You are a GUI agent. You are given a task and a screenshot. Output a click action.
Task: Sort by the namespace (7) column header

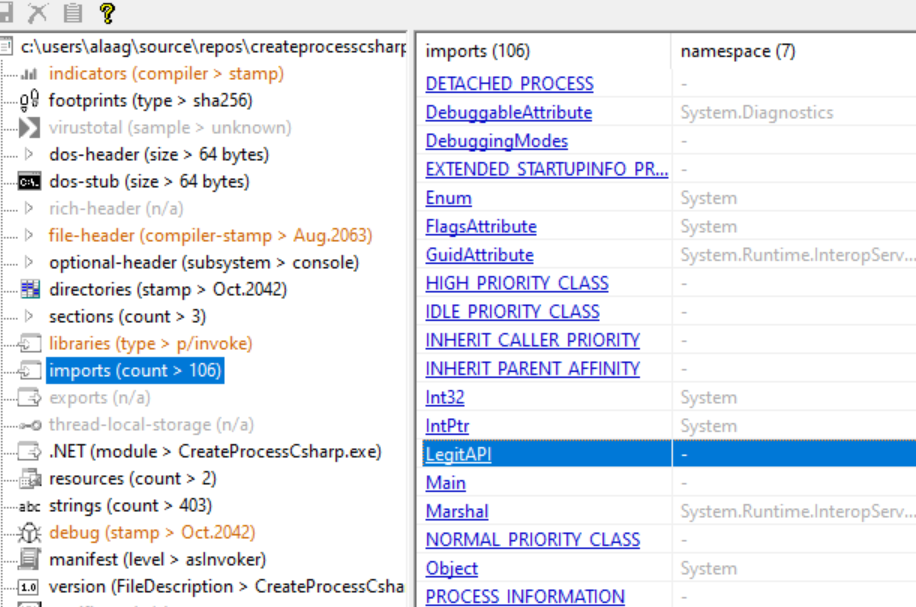point(738,51)
